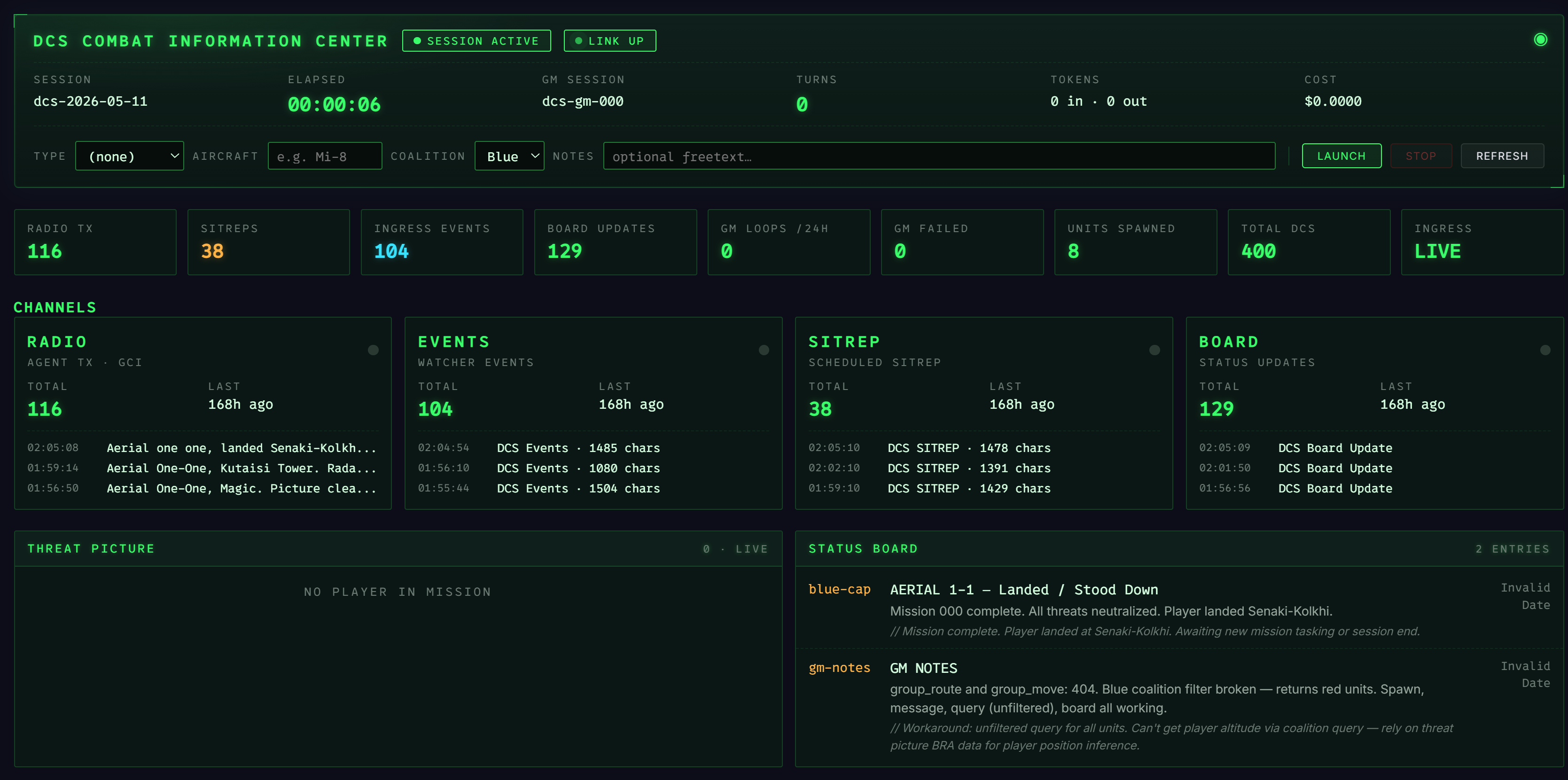Viewport: 1568px width, 780px height.
Task: Open DCS Events entry with 1504 chars
Action: coord(593,488)
